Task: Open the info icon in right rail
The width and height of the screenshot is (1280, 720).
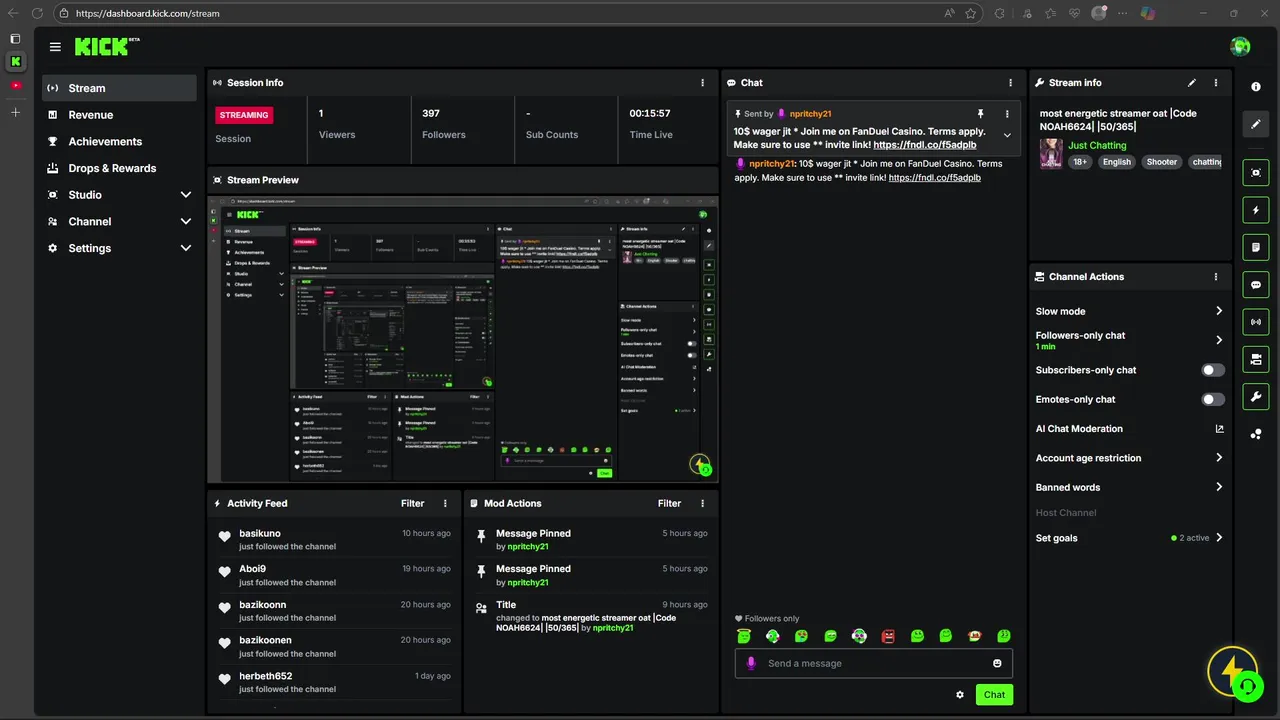Action: [1256, 87]
